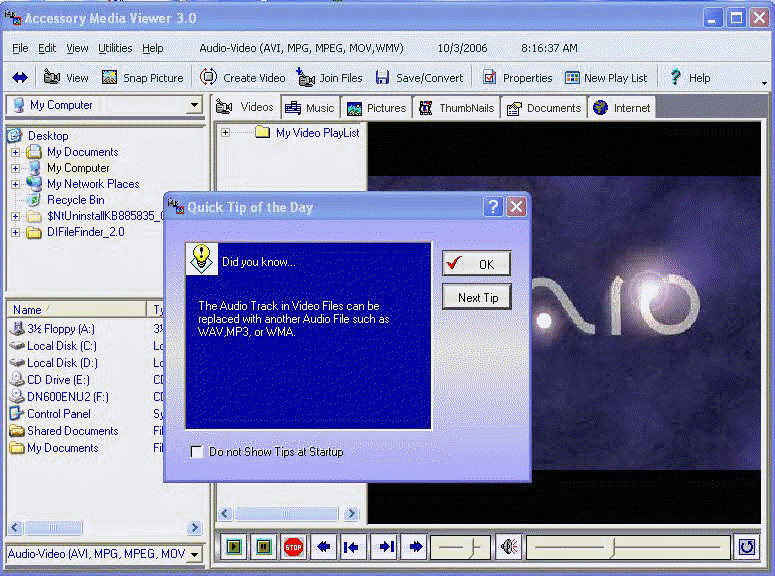This screenshot has height=576, width=775.
Task: Click OK in Quick Tip dialog
Action: [x=477, y=264]
